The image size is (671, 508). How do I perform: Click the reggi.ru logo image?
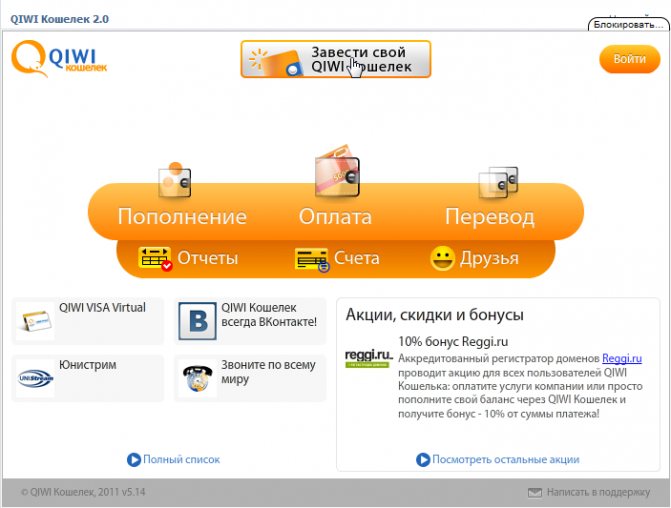tap(368, 359)
